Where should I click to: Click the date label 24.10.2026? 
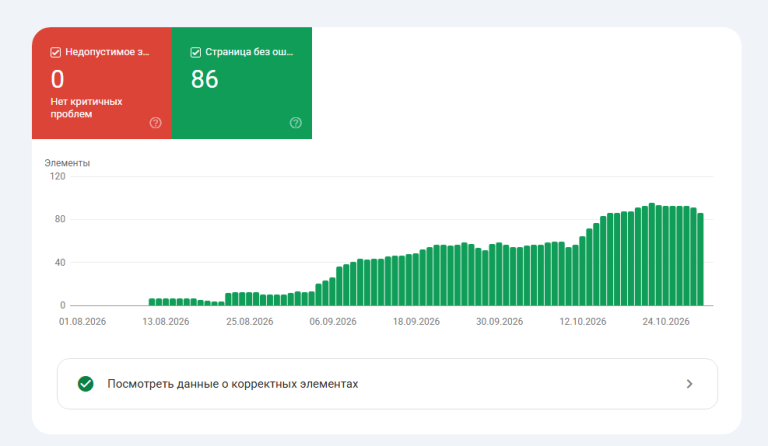point(666,322)
